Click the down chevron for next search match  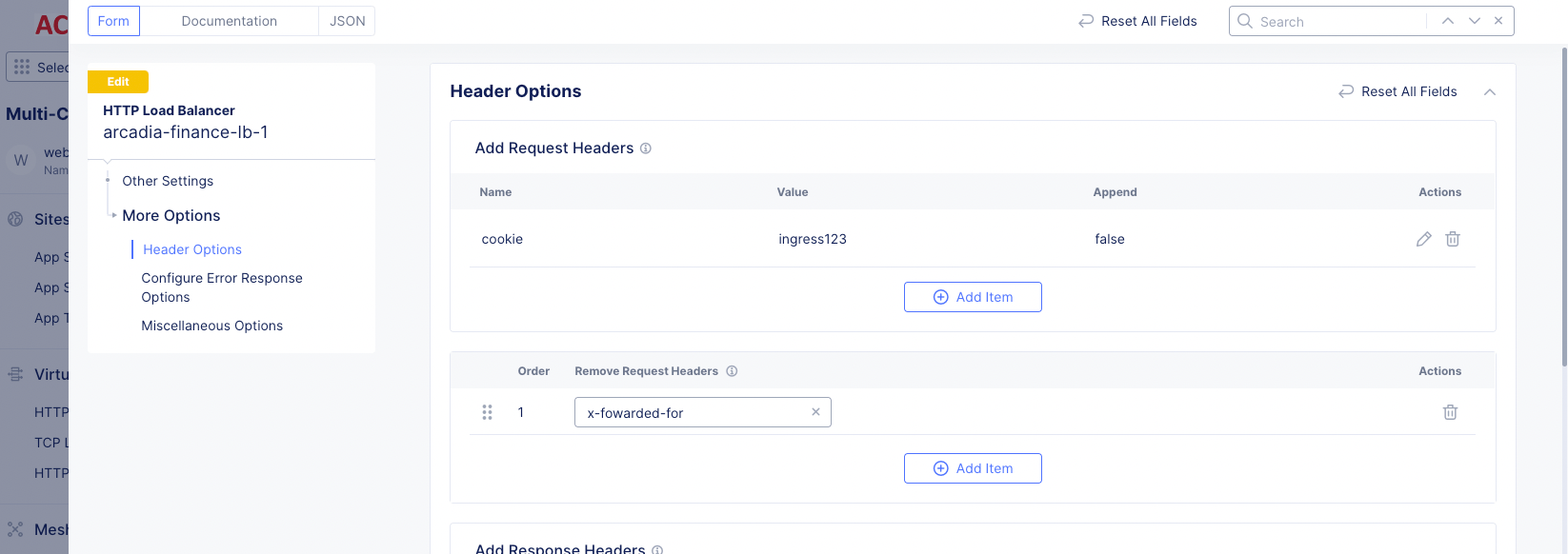[1474, 20]
